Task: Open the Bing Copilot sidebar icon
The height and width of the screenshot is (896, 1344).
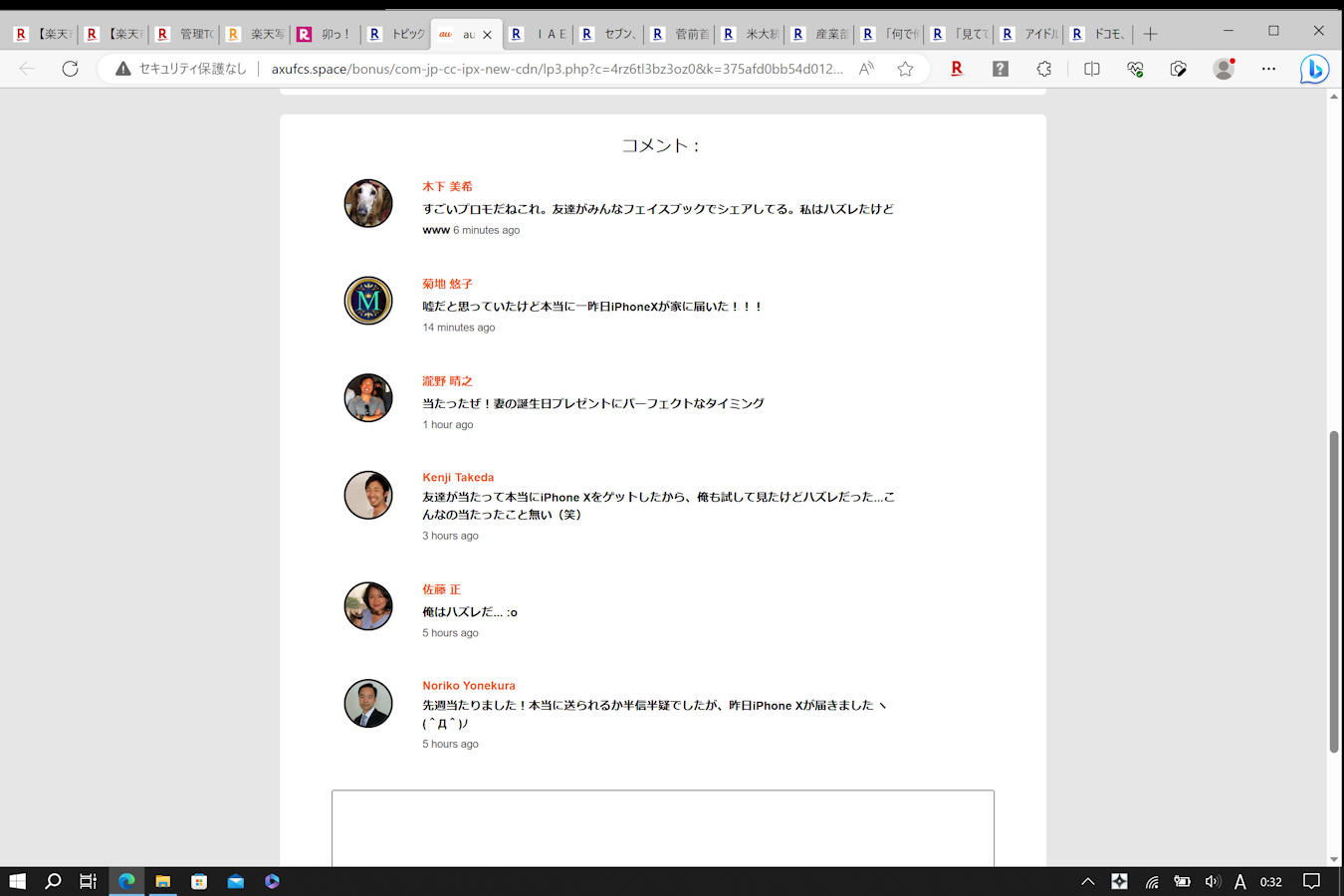Action: pos(1314,69)
